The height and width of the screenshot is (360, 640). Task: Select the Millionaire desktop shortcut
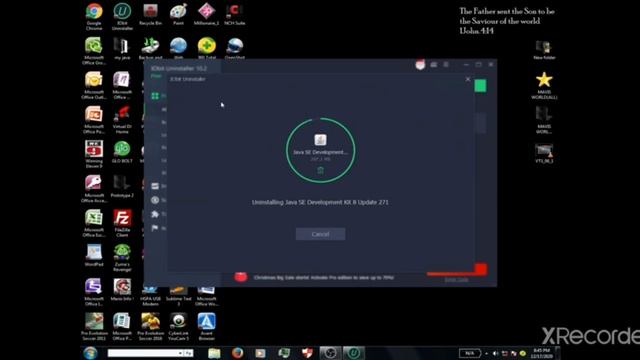click(207, 15)
